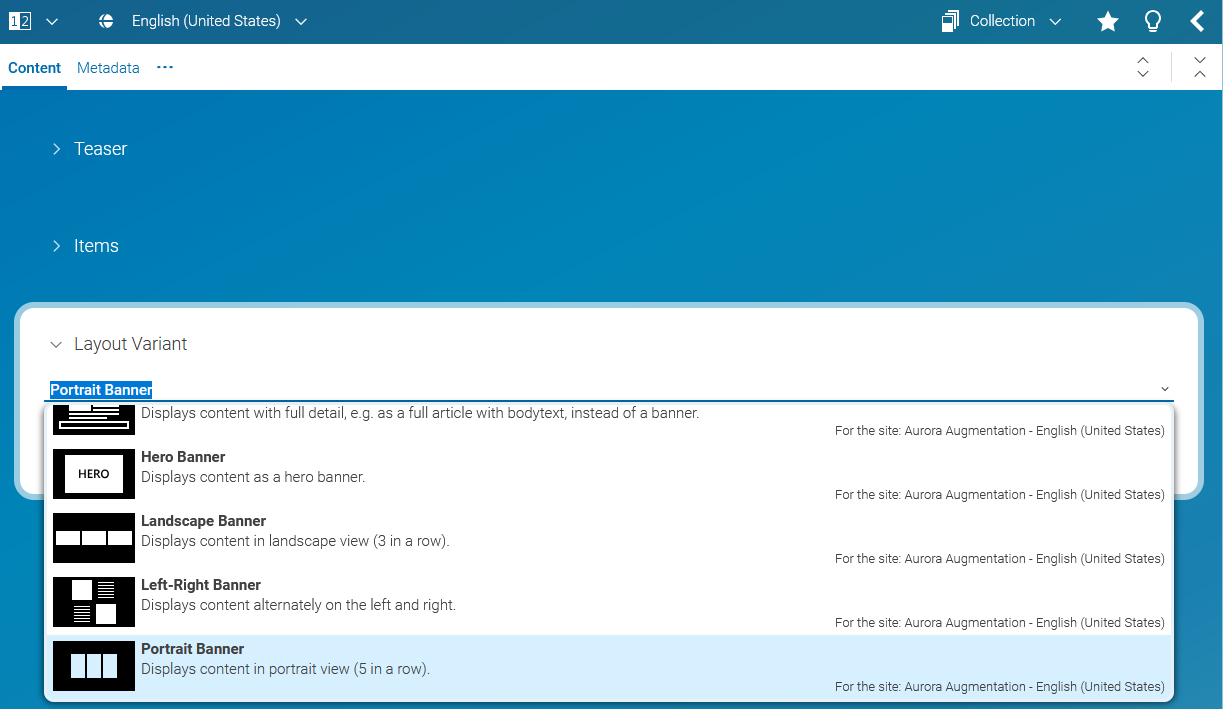Click the globe locale icon

coord(106,21)
